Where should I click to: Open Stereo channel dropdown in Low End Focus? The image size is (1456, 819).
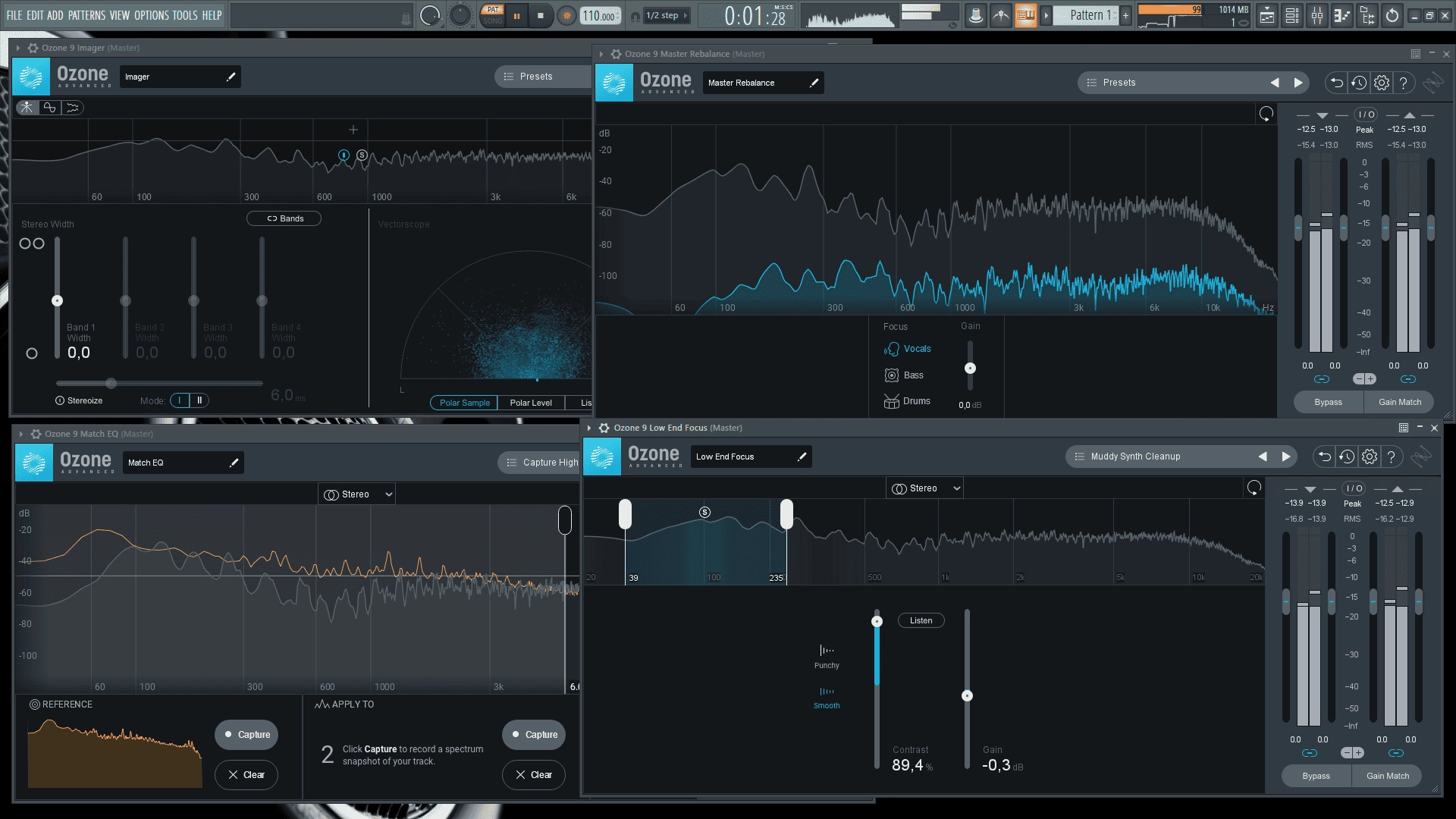click(925, 488)
